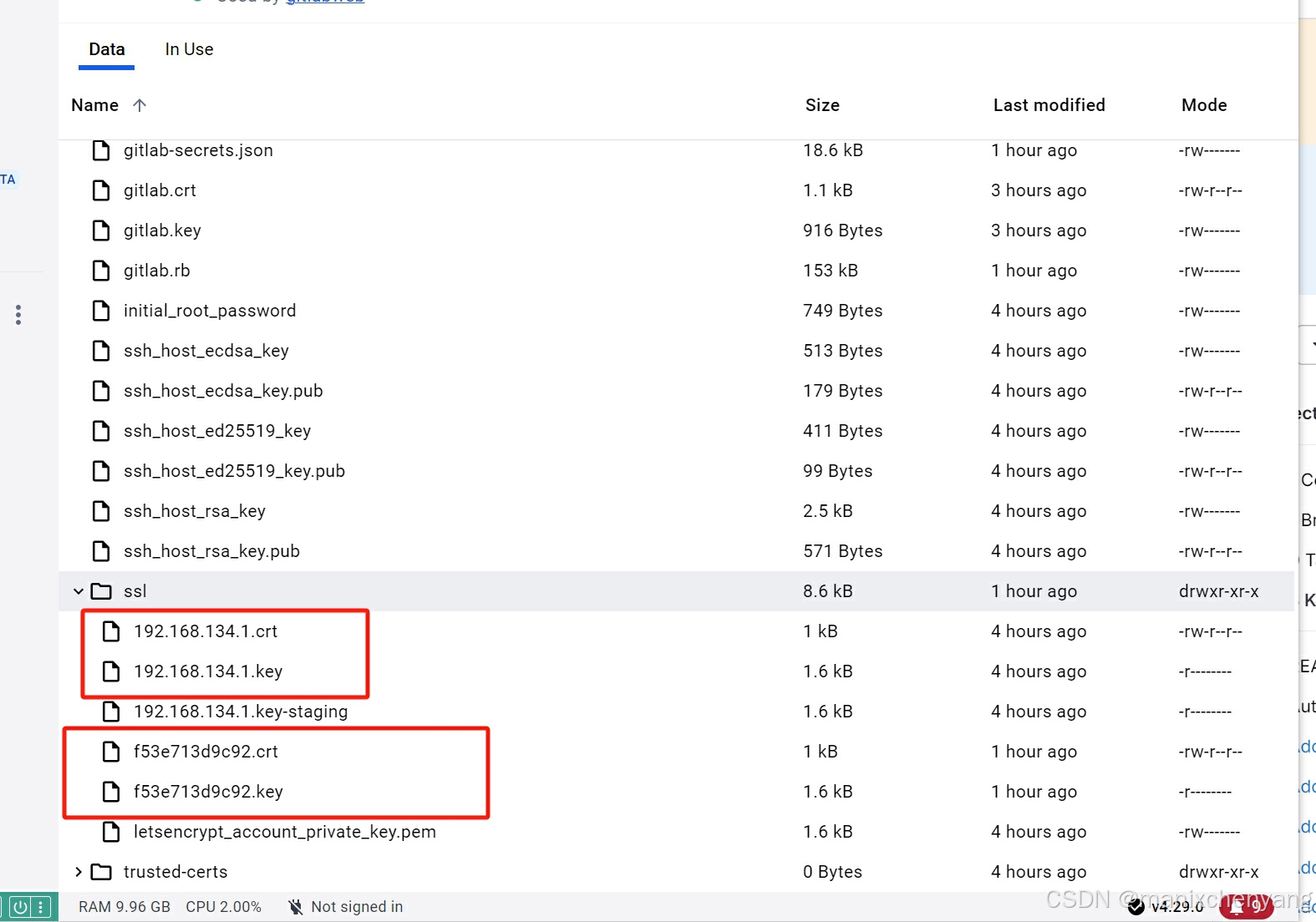The width and height of the screenshot is (1316, 922).
Task: Click the RAM 9.96 GB indicator
Action: 124,907
